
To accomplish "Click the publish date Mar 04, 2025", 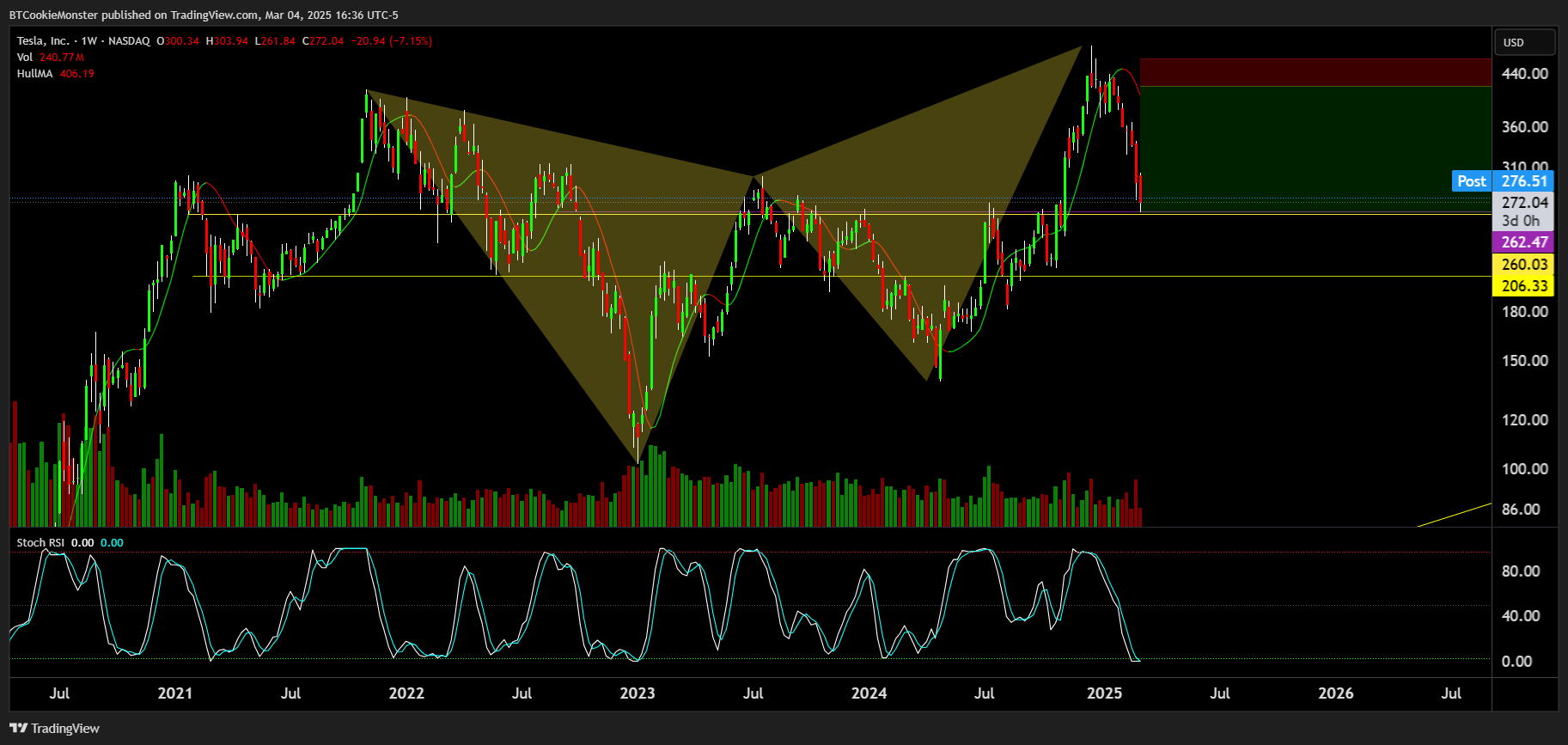I will point(300,15).
